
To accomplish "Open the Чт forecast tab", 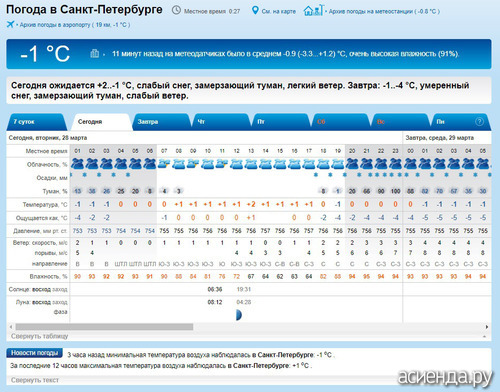I will (221, 122).
